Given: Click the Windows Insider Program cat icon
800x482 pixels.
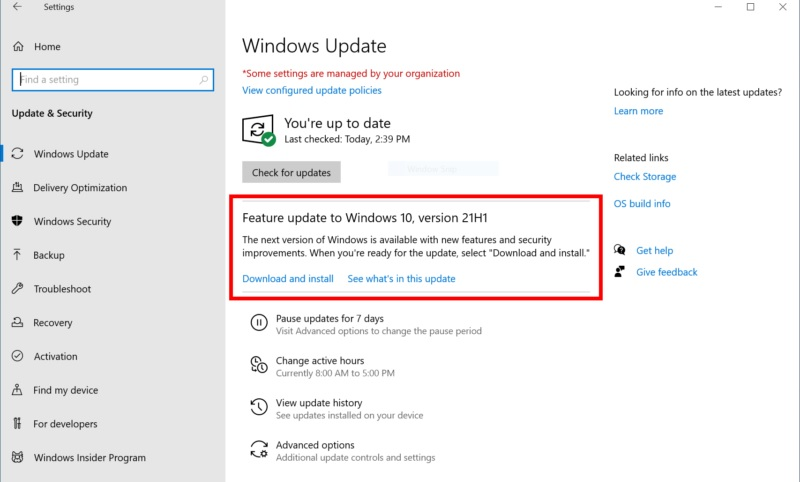Looking at the screenshot, I should 17,457.
